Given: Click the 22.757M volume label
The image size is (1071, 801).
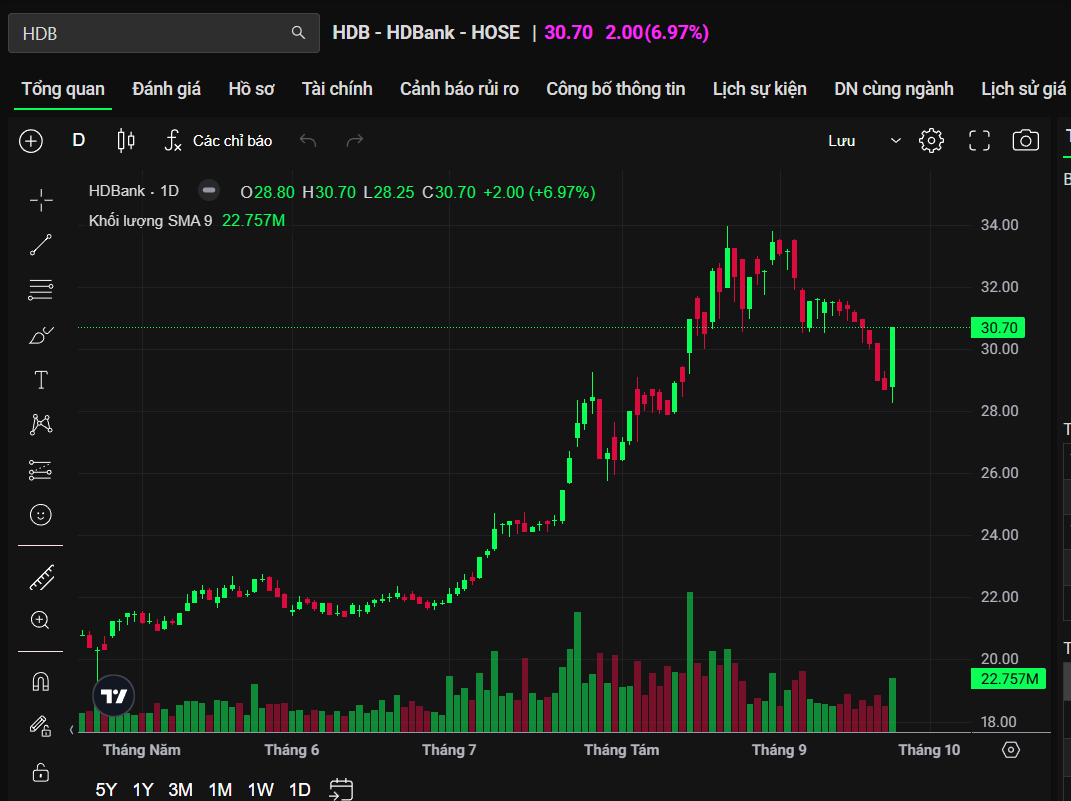Looking at the screenshot, I should pyautogui.click(x=1008, y=679).
